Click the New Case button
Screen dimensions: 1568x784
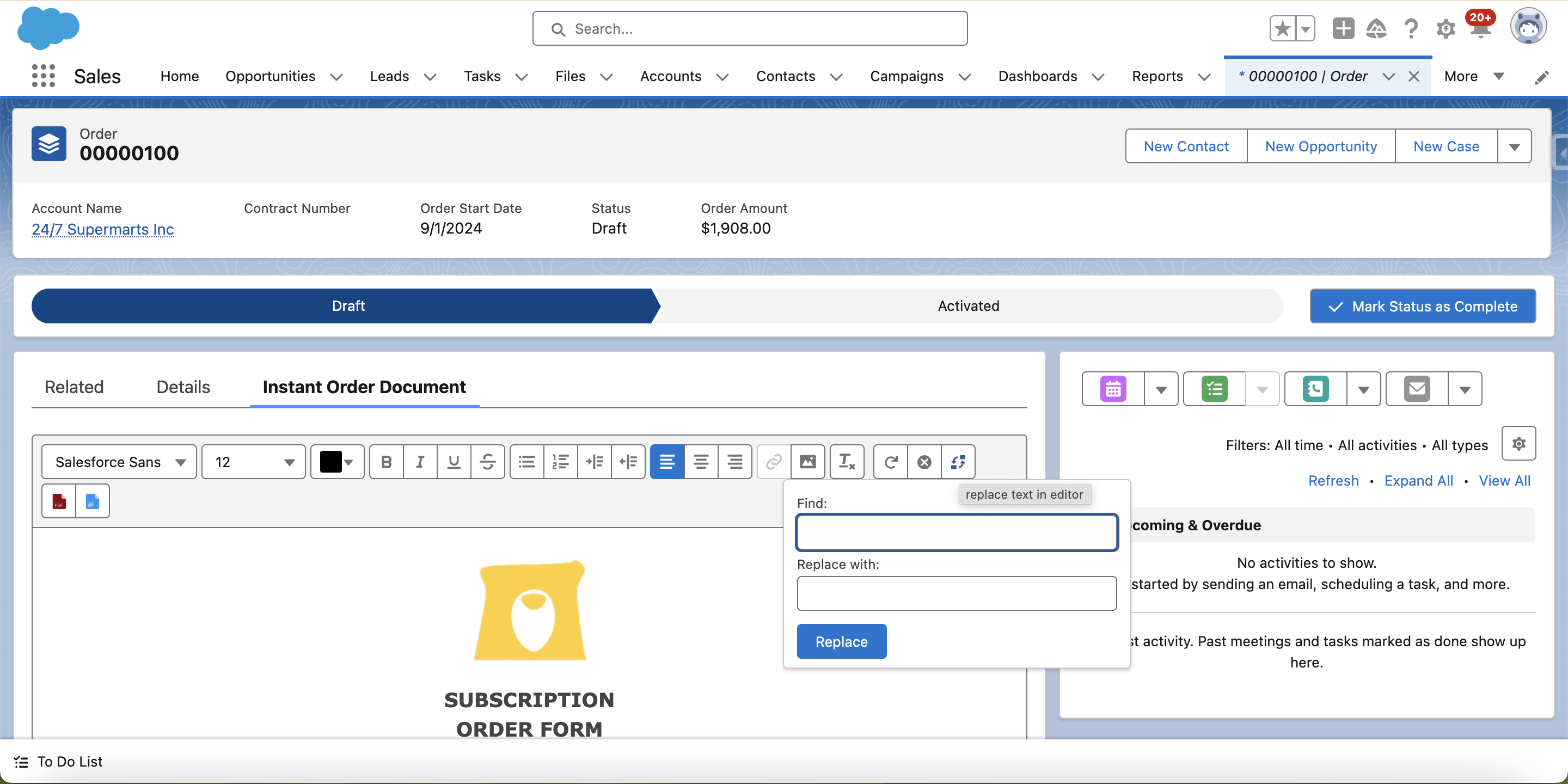1446,146
